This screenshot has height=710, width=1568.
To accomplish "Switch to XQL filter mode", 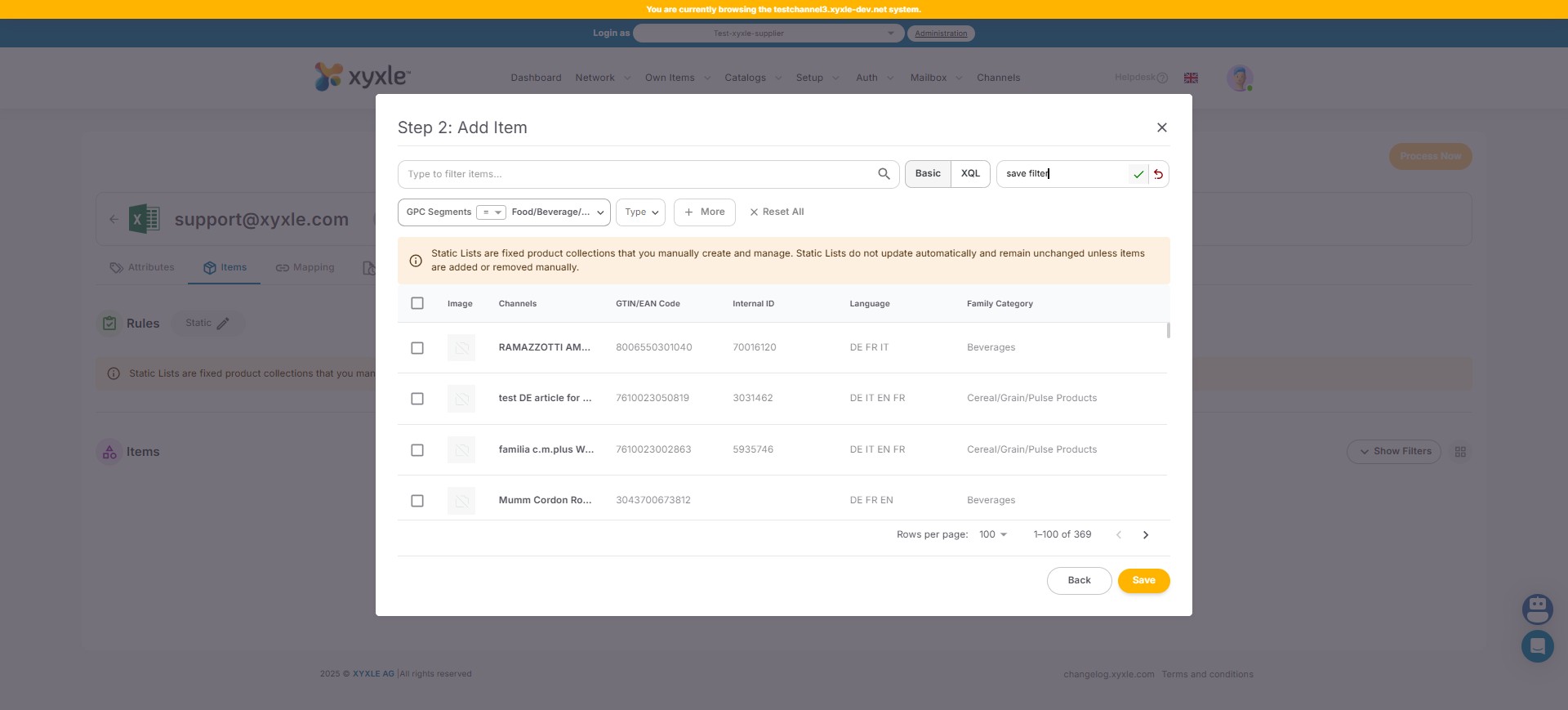I will (970, 174).
